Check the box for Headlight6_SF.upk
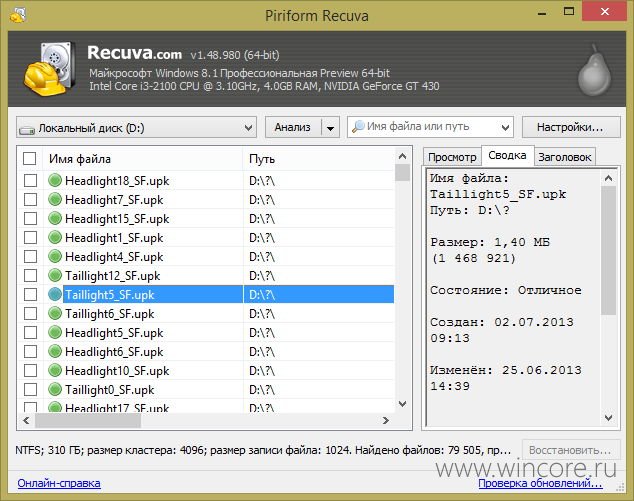The width and height of the screenshot is (634, 501). (x=30, y=351)
